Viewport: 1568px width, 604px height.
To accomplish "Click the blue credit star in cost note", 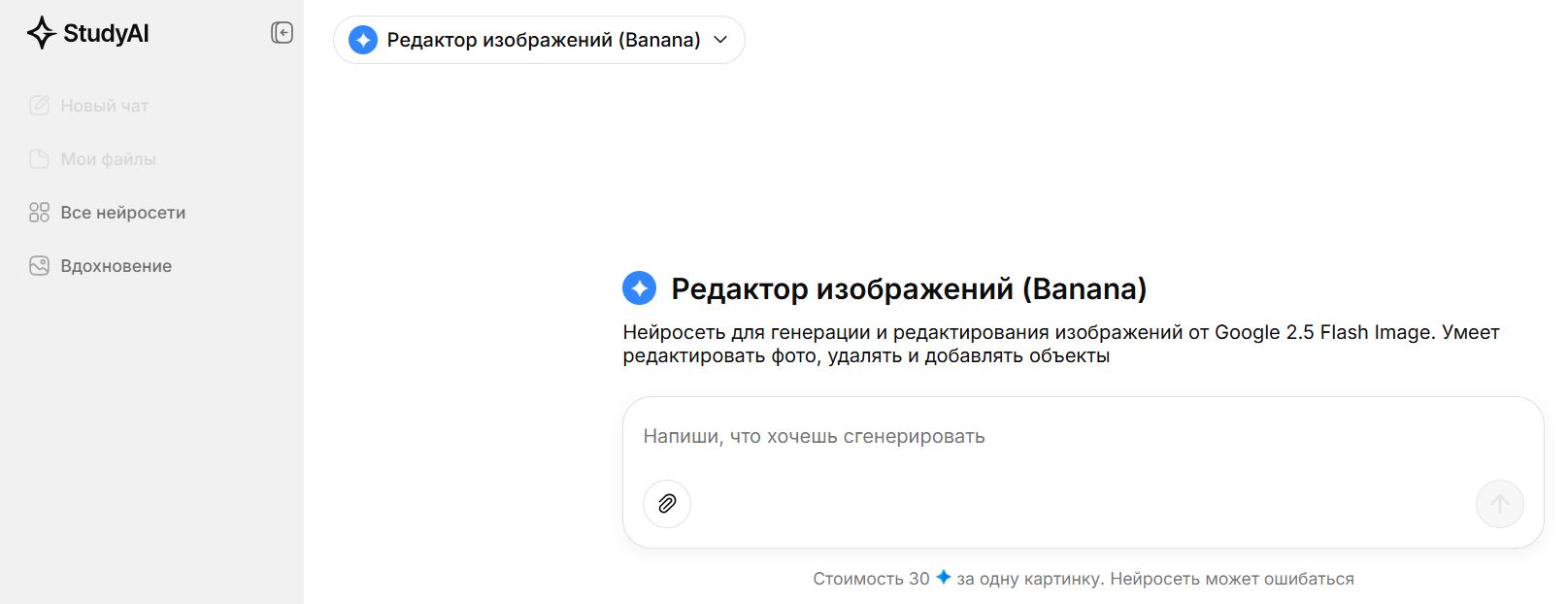I will [x=943, y=578].
